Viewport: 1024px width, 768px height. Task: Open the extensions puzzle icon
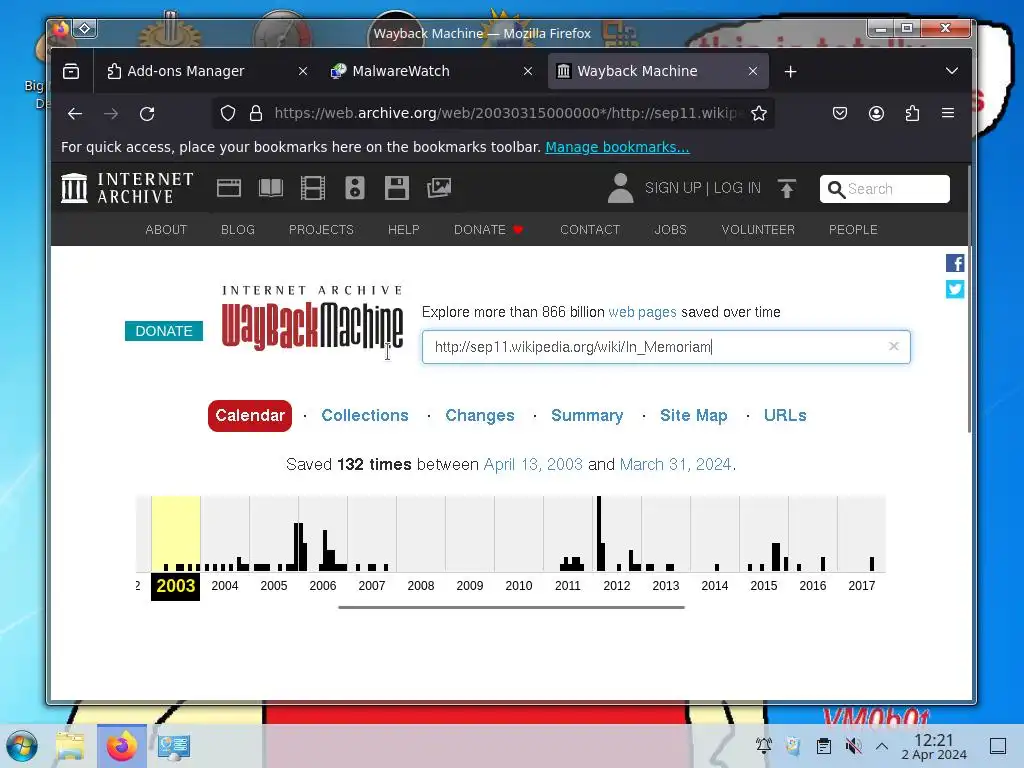click(x=912, y=114)
